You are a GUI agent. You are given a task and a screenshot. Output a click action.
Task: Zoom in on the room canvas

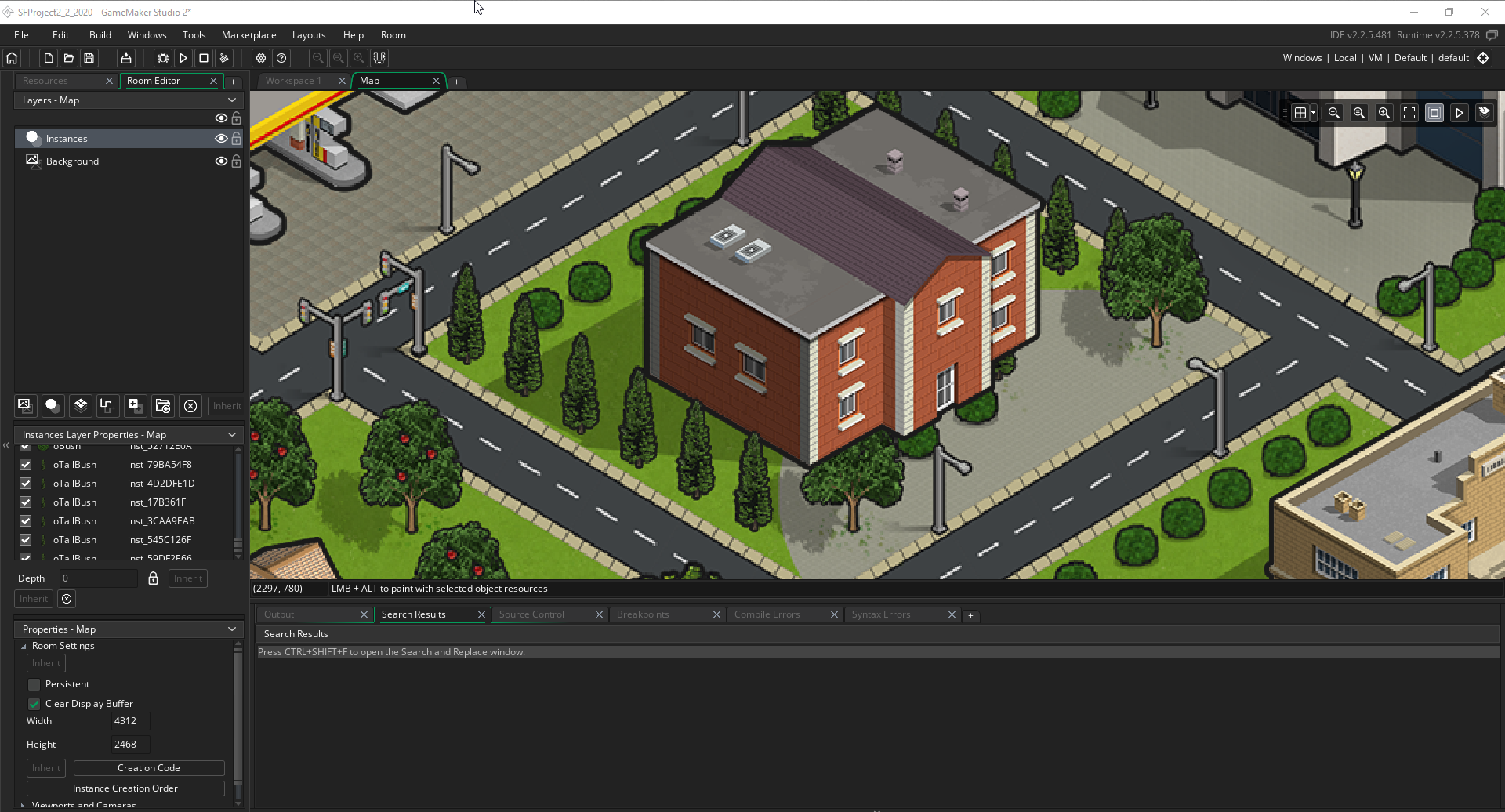pos(1384,113)
